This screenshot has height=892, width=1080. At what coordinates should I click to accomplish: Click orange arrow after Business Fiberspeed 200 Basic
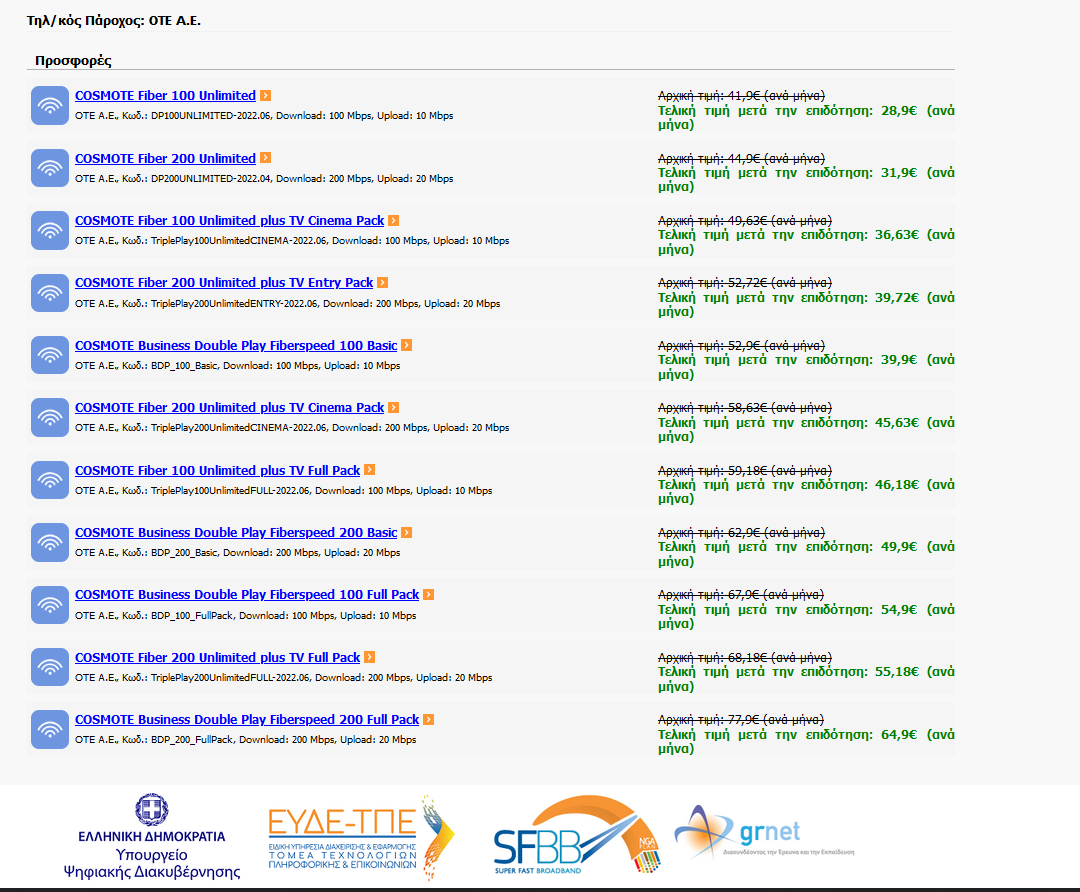click(406, 532)
